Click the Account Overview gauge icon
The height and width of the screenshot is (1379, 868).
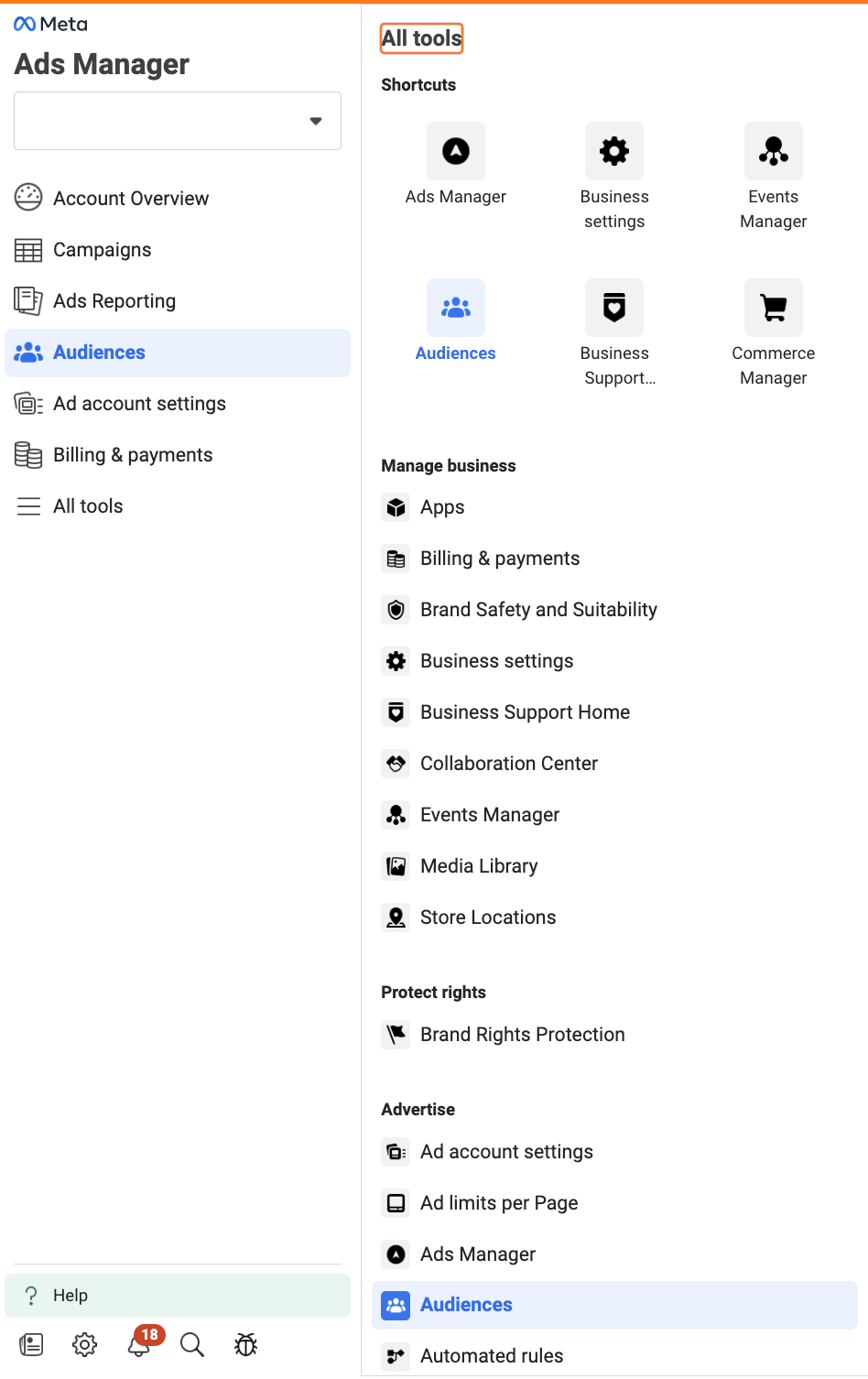coord(28,198)
